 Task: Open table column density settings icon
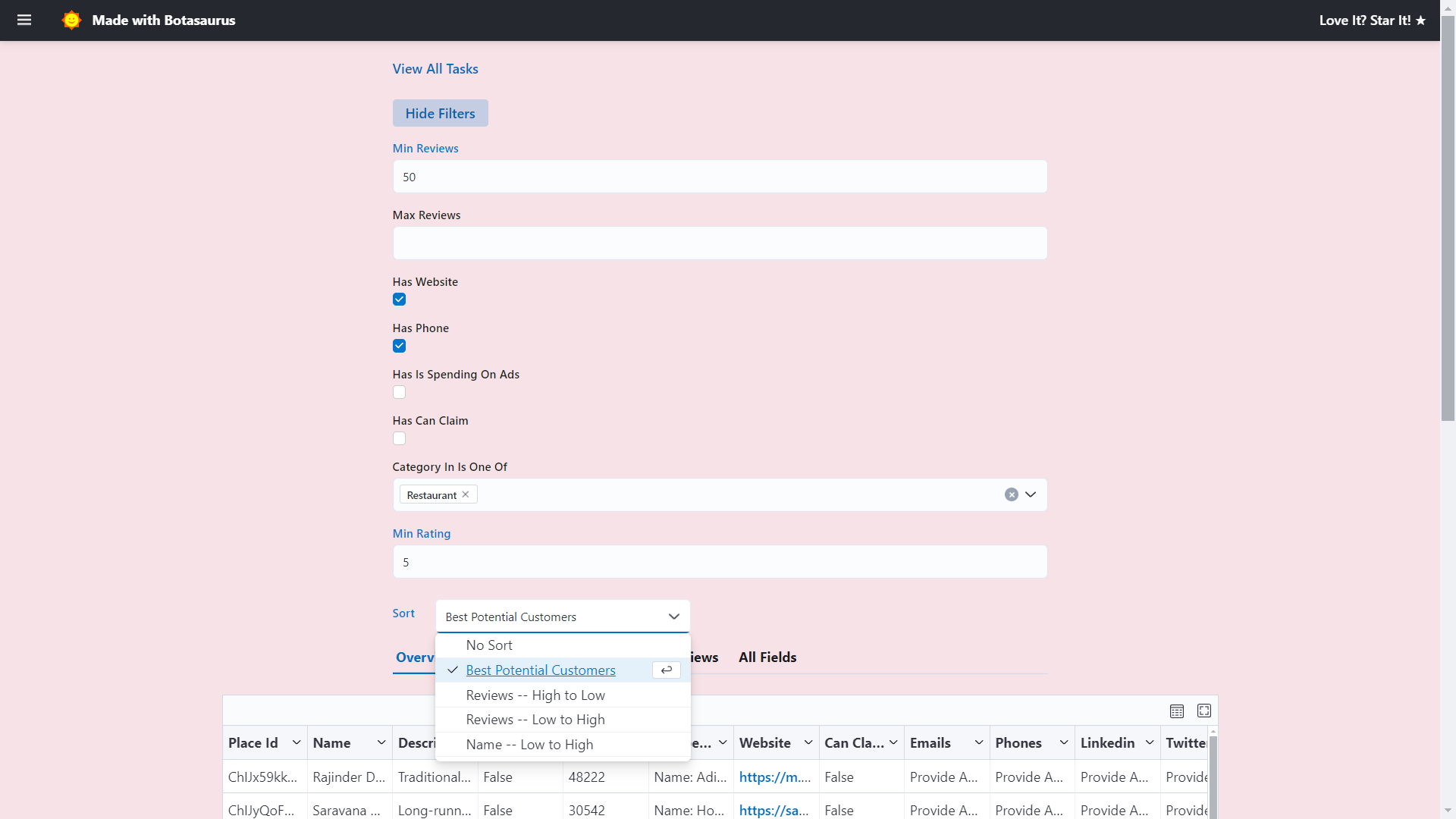click(x=1176, y=711)
